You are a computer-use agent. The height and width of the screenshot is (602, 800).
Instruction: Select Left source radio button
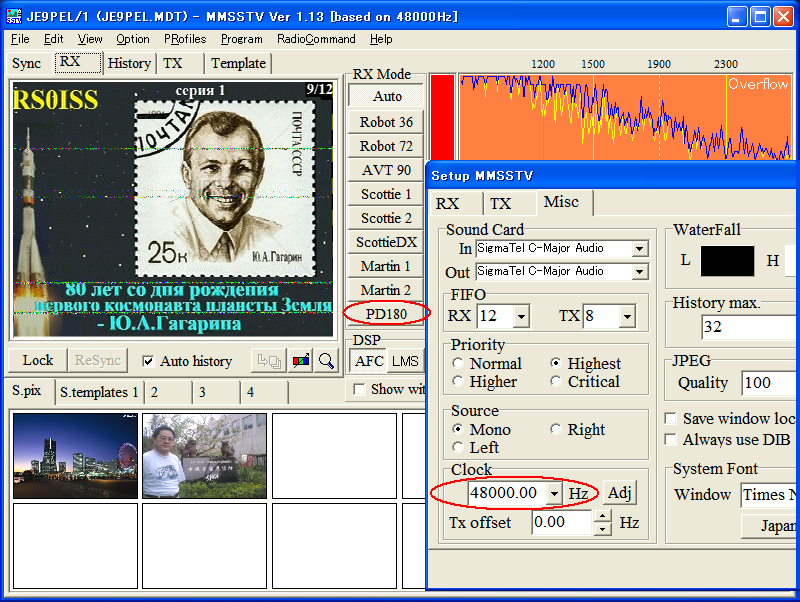[458, 447]
